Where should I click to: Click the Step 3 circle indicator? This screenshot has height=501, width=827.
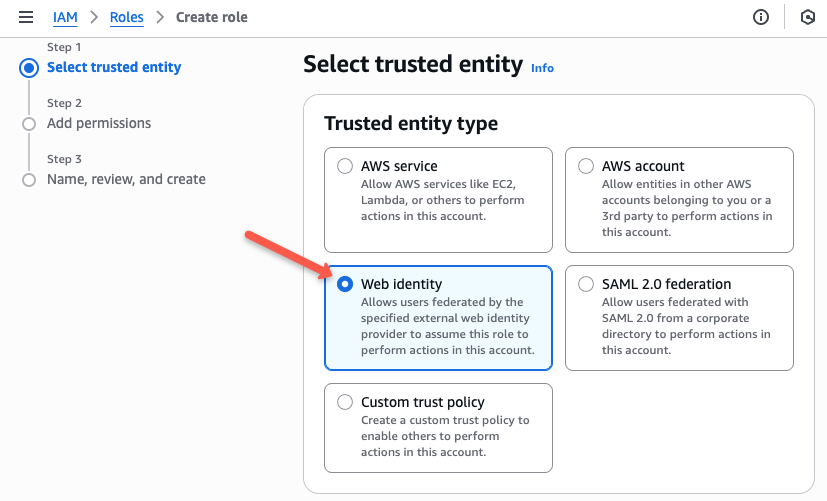[x=29, y=180]
